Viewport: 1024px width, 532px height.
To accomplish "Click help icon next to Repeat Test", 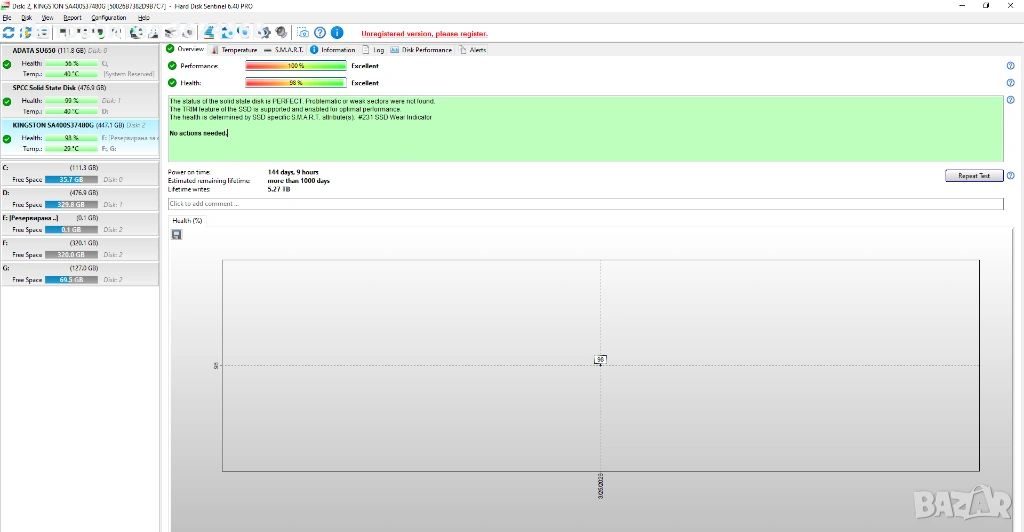I will tap(1010, 176).
